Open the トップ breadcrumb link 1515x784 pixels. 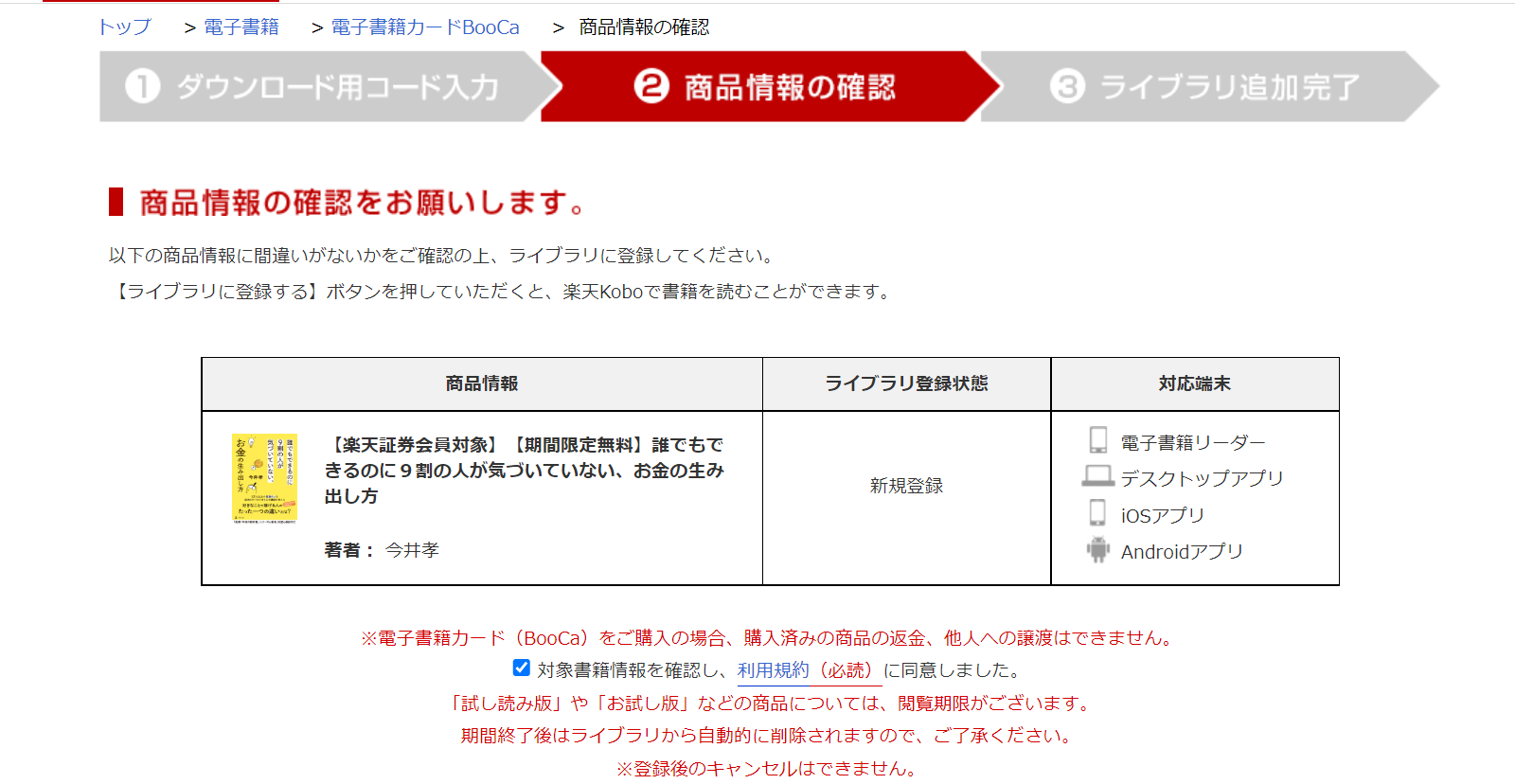pos(124,27)
